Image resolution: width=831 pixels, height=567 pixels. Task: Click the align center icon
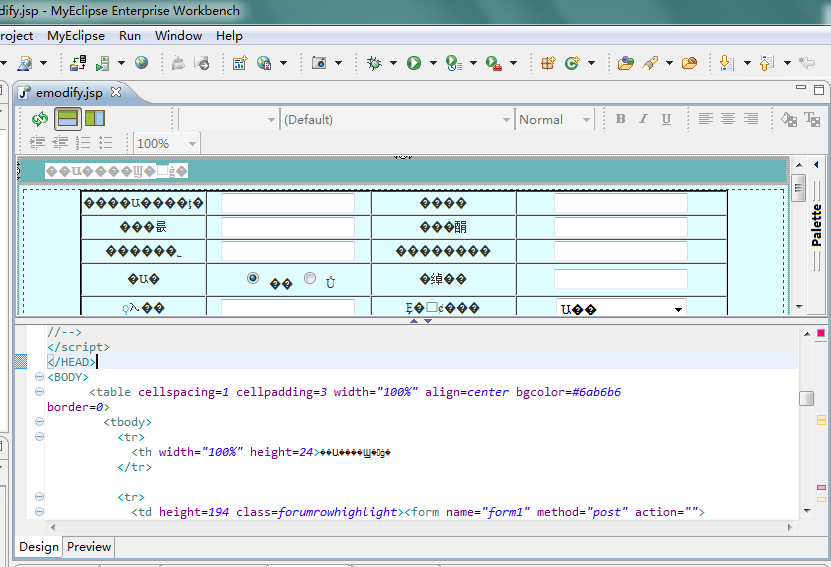click(x=728, y=119)
